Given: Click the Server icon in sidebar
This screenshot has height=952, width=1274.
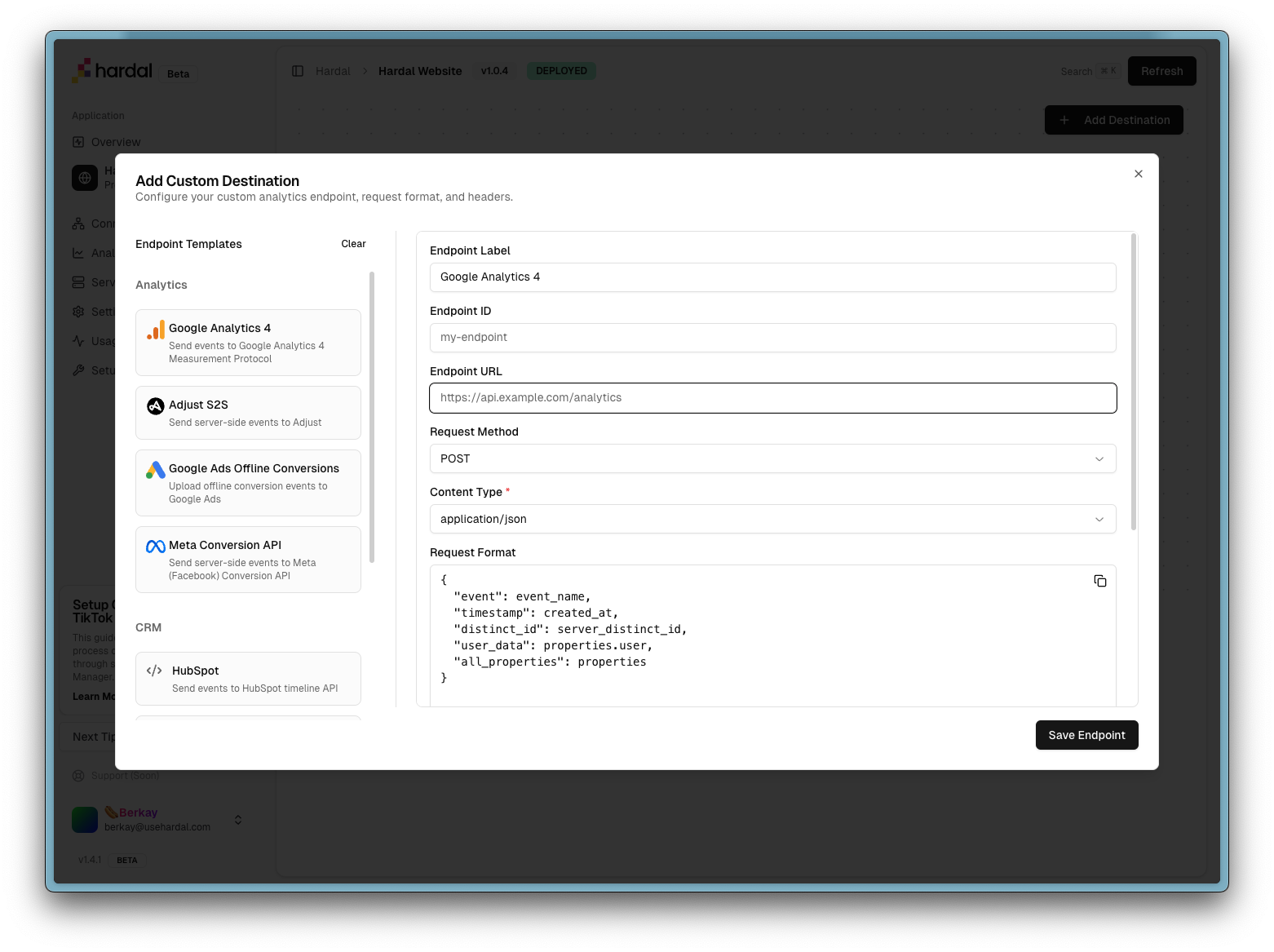Looking at the screenshot, I should pos(78,282).
